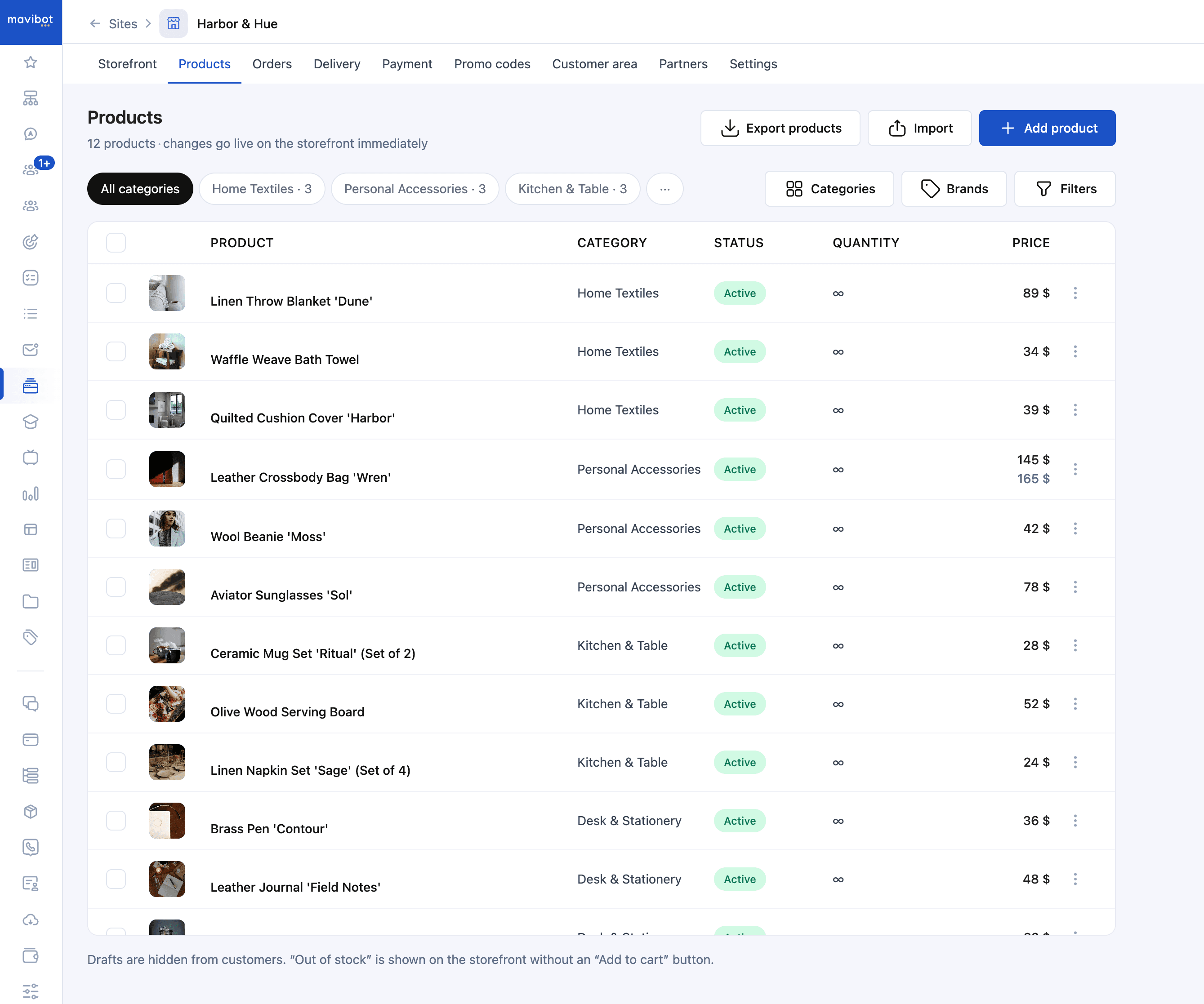
Task: Open the analytics bar chart sidebar icon
Action: pyautogui.click(x=31, y=493)
